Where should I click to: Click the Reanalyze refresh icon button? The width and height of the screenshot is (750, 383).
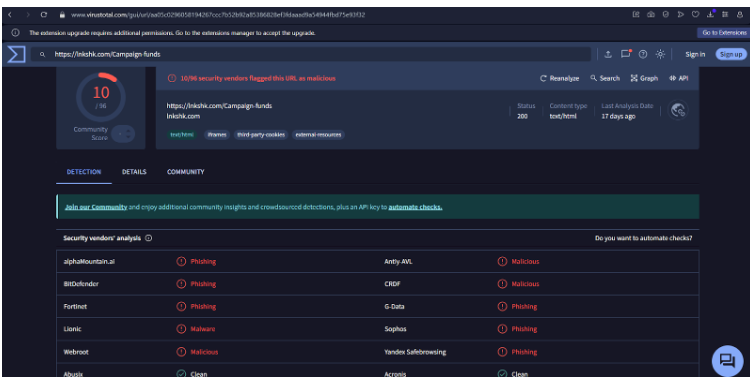coord(560,78)
